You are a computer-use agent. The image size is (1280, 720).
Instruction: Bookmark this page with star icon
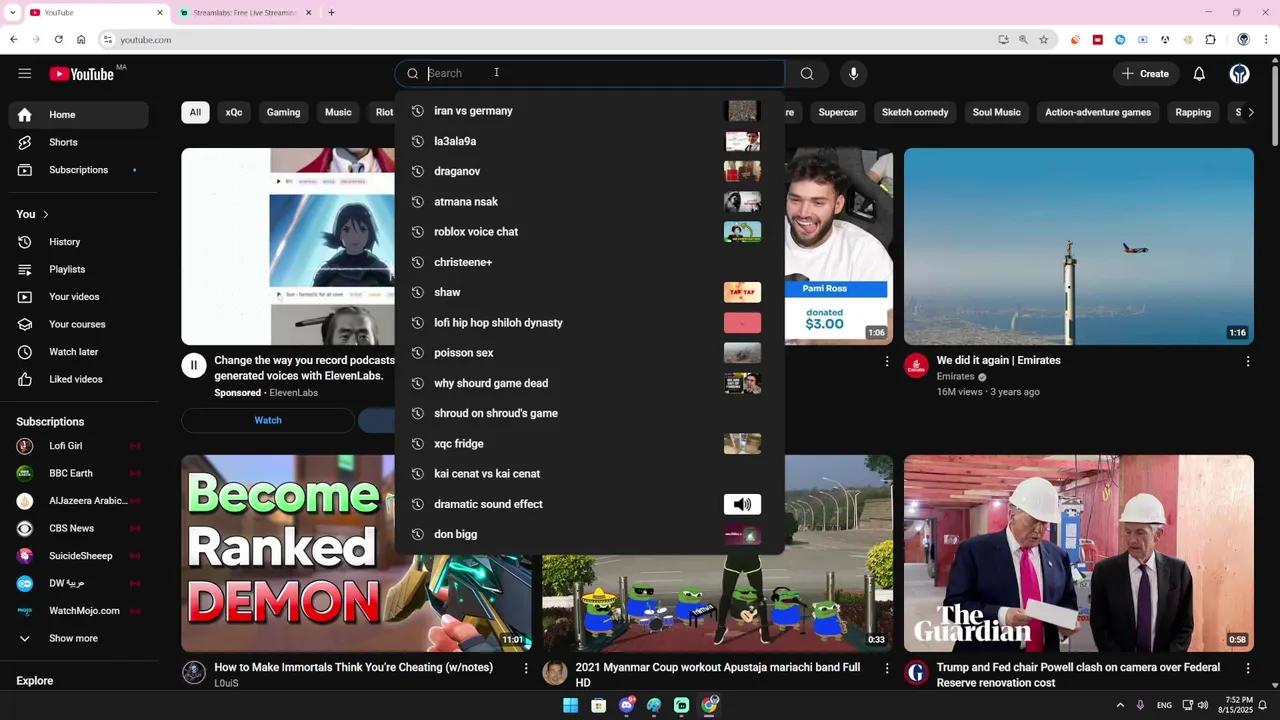(x=1044, y=40)
